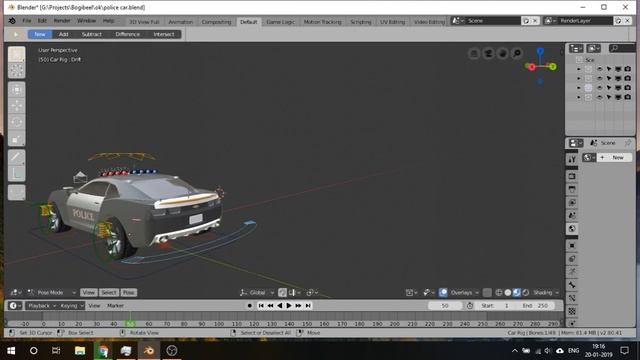The width and height of the screenshot is (640, 360).
Task: Activate the Scale tool
Action: (17, 138)
